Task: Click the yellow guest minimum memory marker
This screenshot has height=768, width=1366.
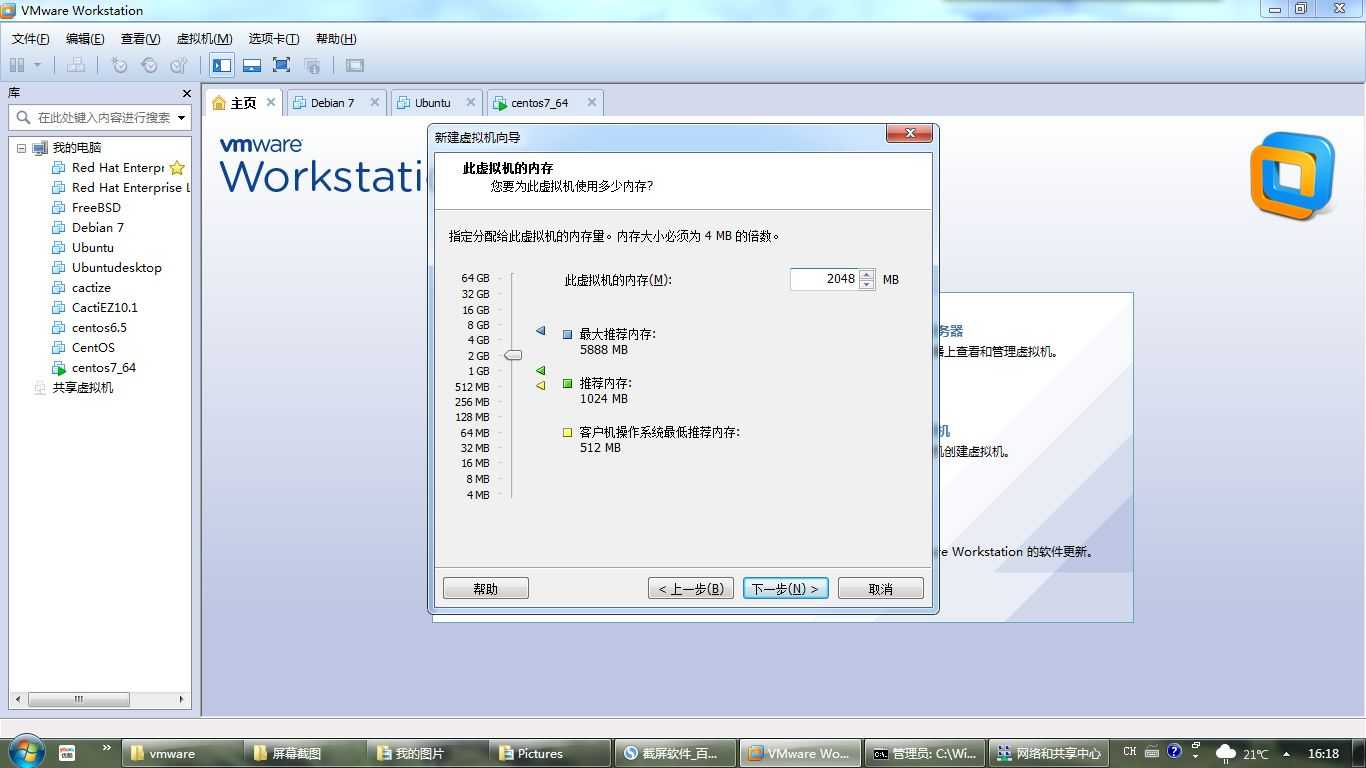Action: pyautogui.click(x=541, y=385)
